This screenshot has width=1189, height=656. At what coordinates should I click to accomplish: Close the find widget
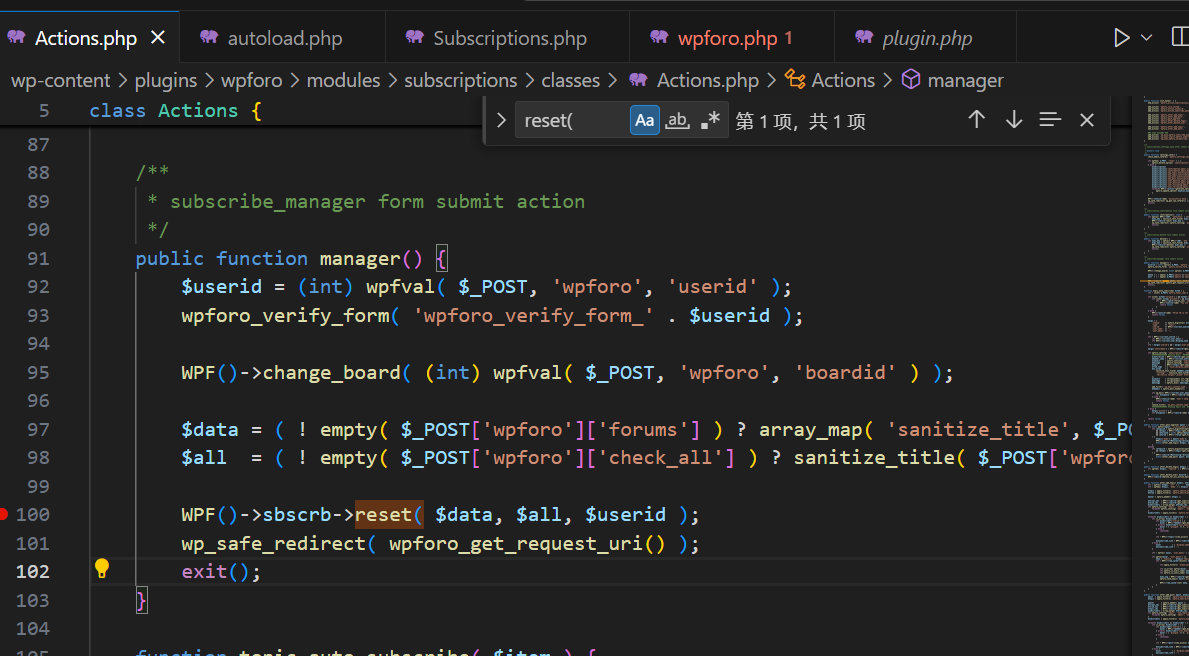[x=1087, y=120]
